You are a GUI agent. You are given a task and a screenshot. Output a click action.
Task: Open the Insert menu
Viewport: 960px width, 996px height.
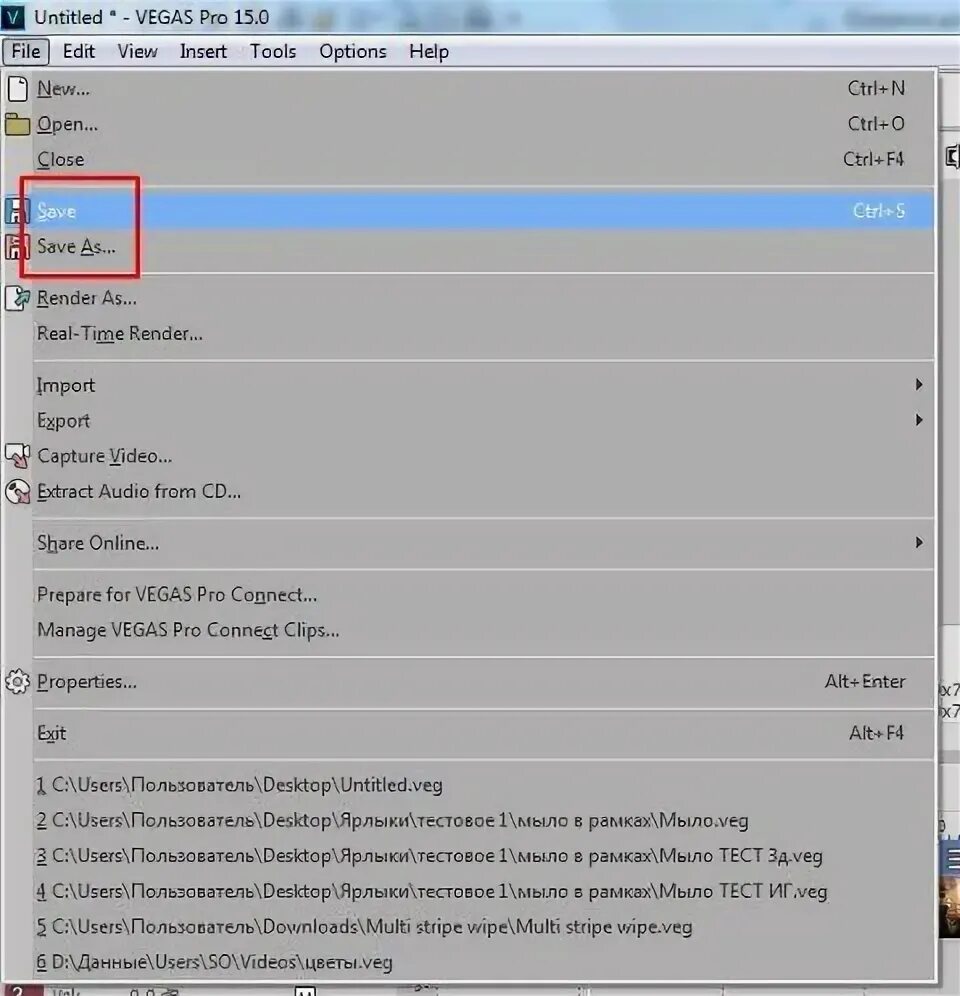click(203, 51)
